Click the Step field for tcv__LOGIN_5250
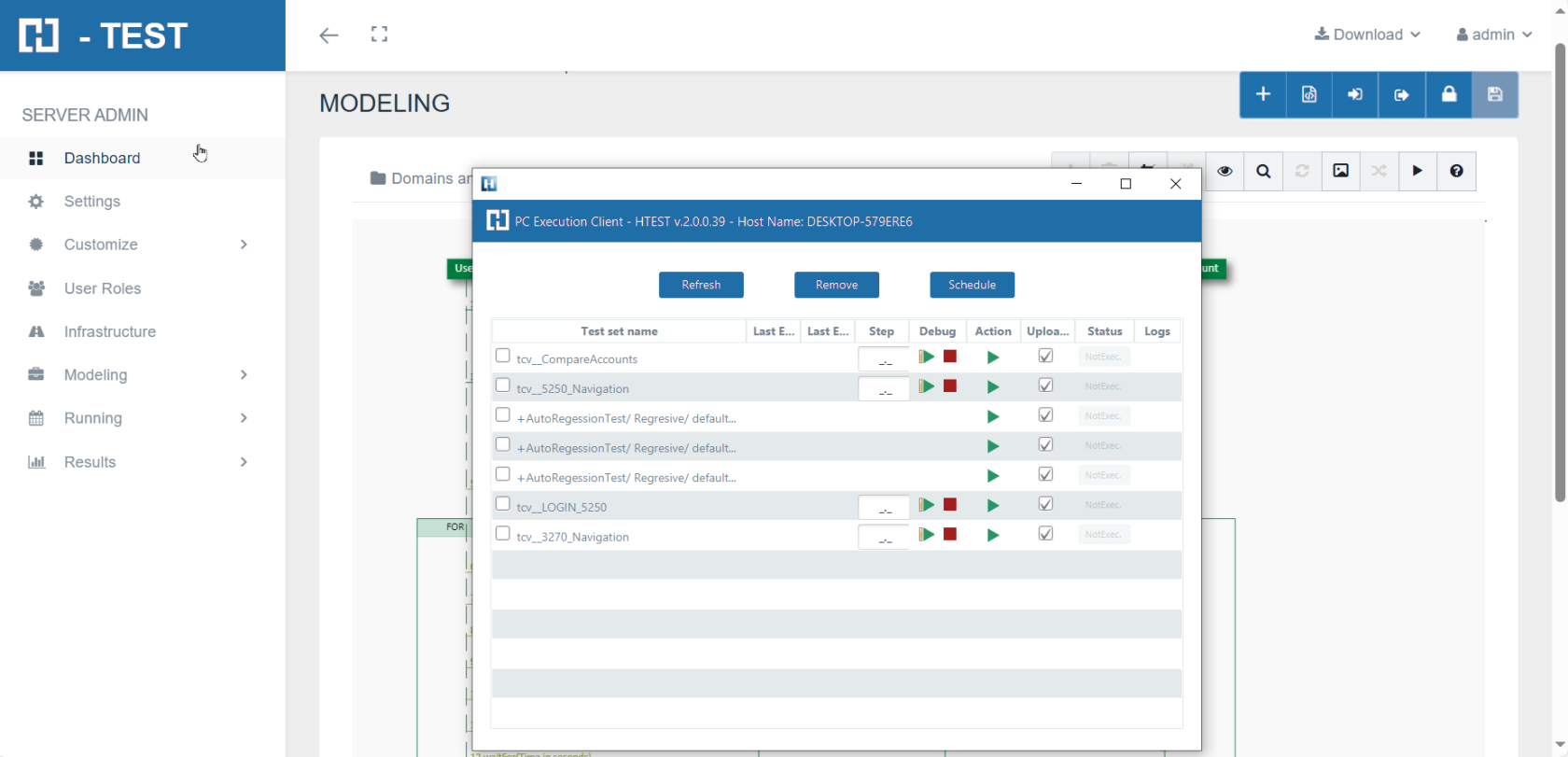1568x757 pixels. coord(883,507)
